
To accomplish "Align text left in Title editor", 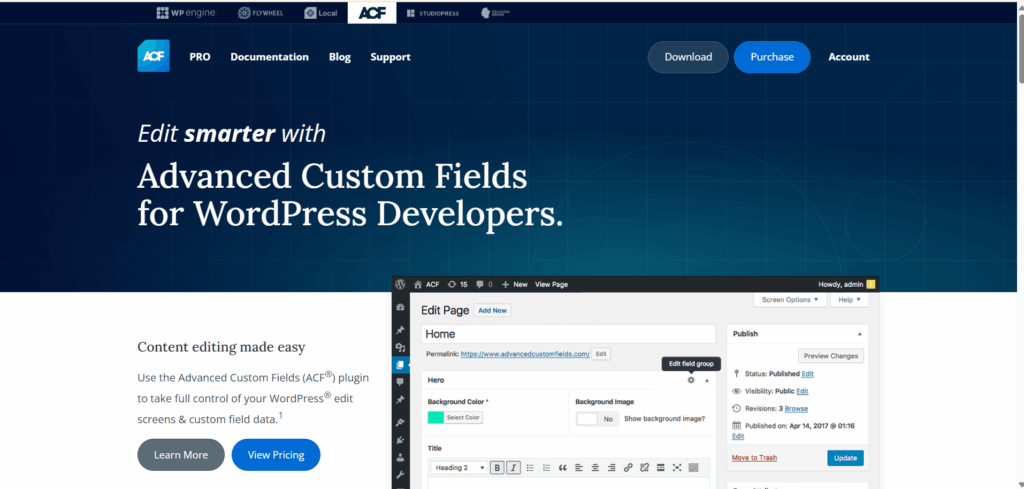I will 579,467.
